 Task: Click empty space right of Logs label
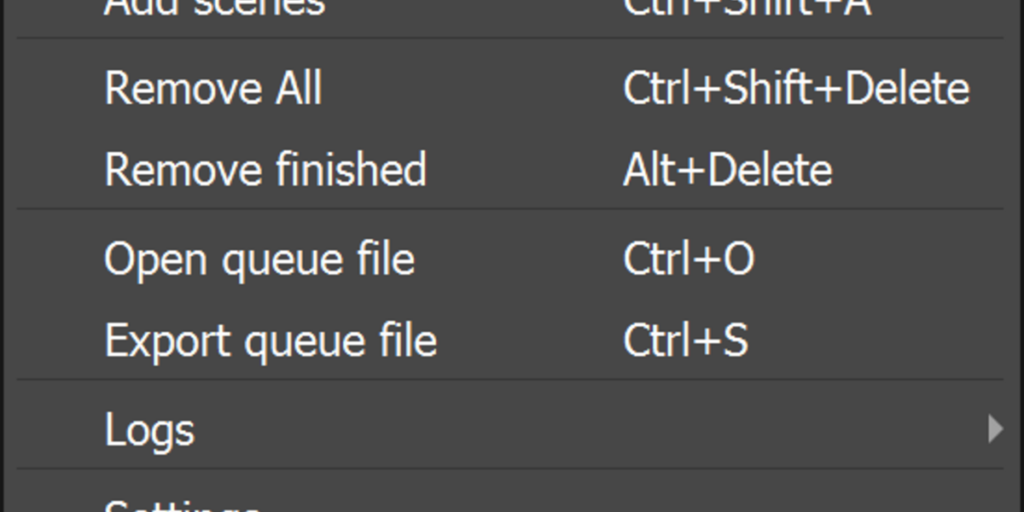click(x=588, y=429)
